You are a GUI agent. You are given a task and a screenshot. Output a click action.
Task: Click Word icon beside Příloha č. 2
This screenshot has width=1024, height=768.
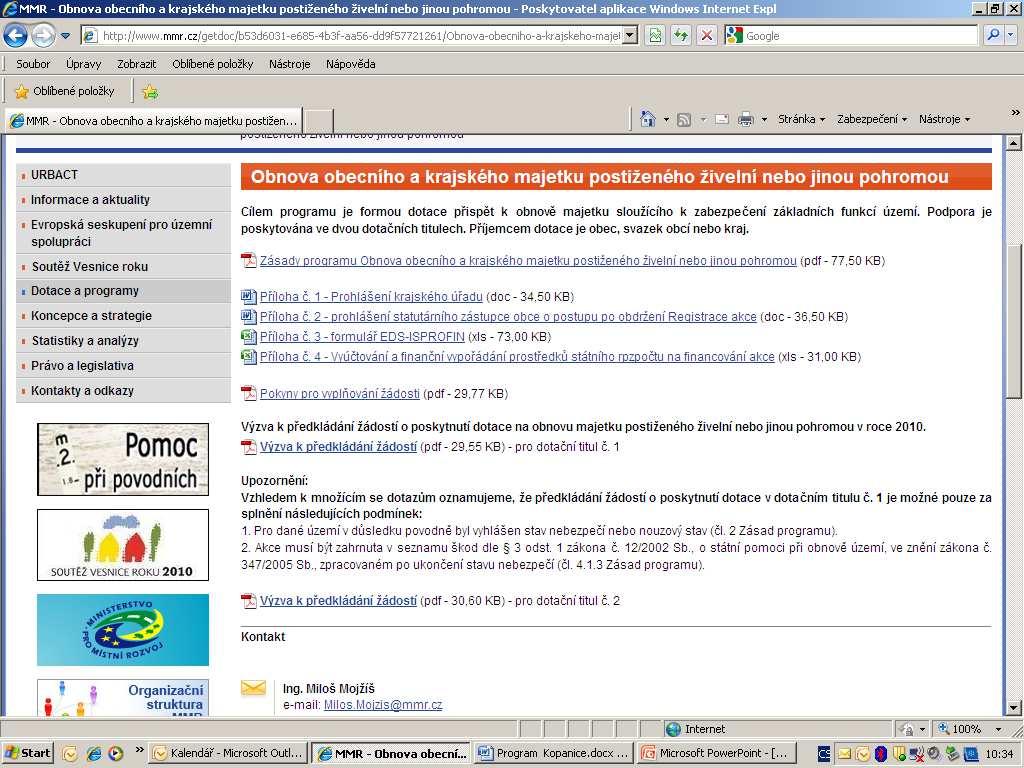click(x=249, y=317)
